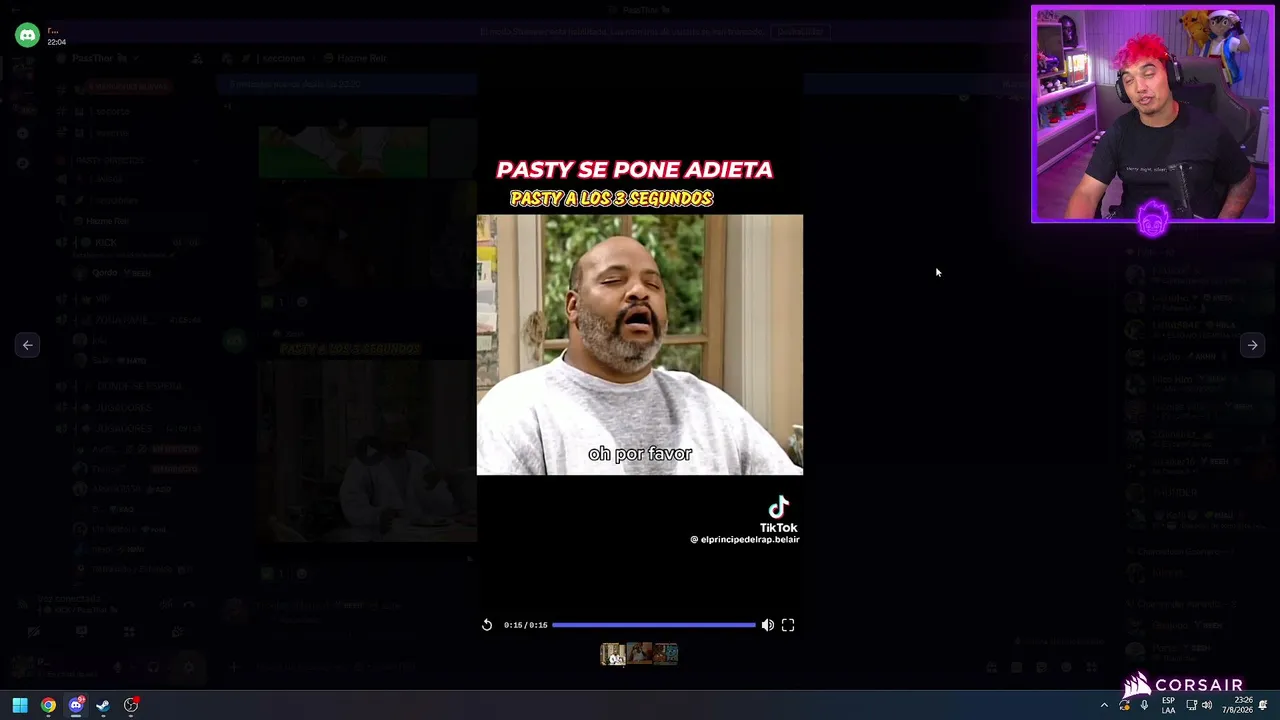Go to the next media with right arrow
Viewport: 1280px width, 720px height.
pyautogui.click(x=1252, y=345)
